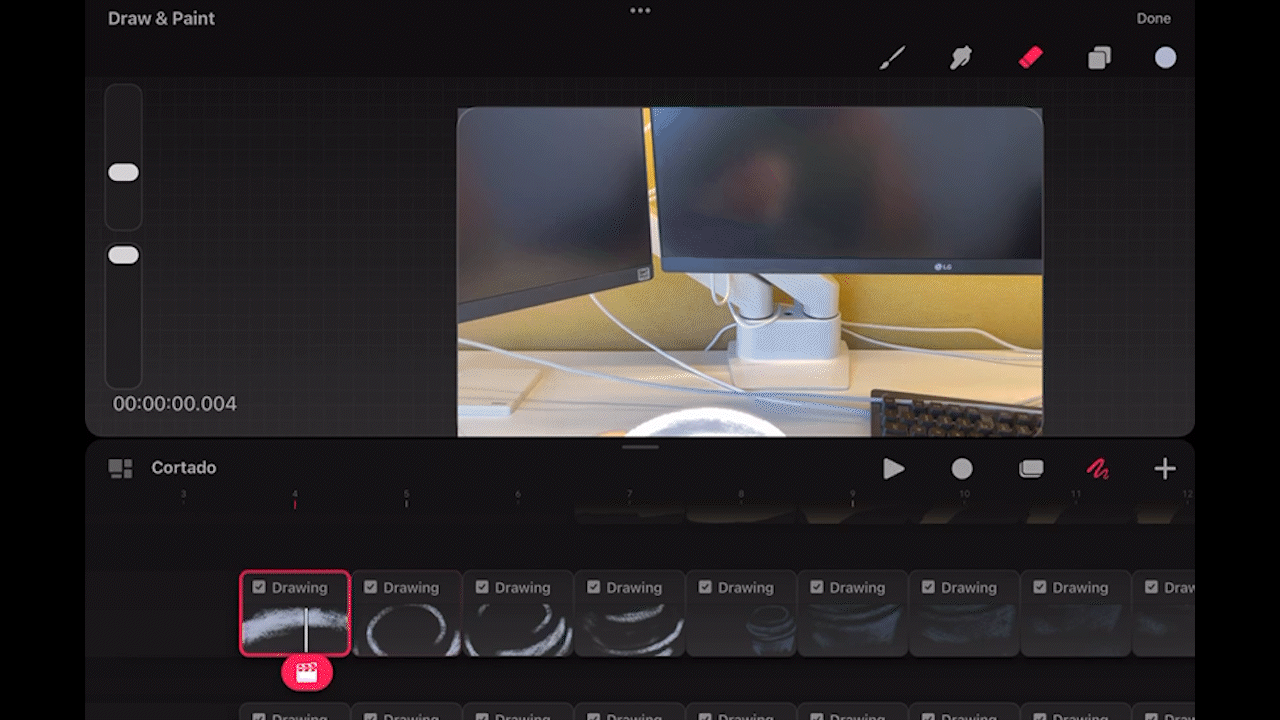The width and height of the screenshot is (1280, 720).
Task: Toggle checkbox of sixth Drawing clip in top row
Action: 817,587
